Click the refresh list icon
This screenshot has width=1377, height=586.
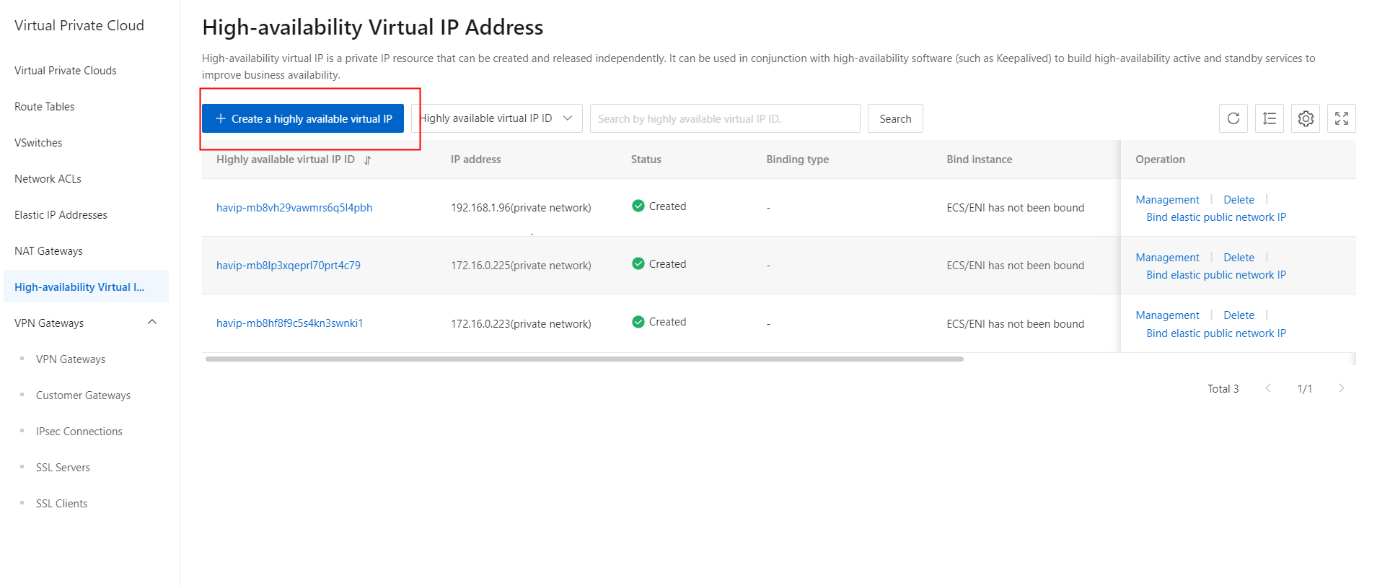pos(1233,119)
